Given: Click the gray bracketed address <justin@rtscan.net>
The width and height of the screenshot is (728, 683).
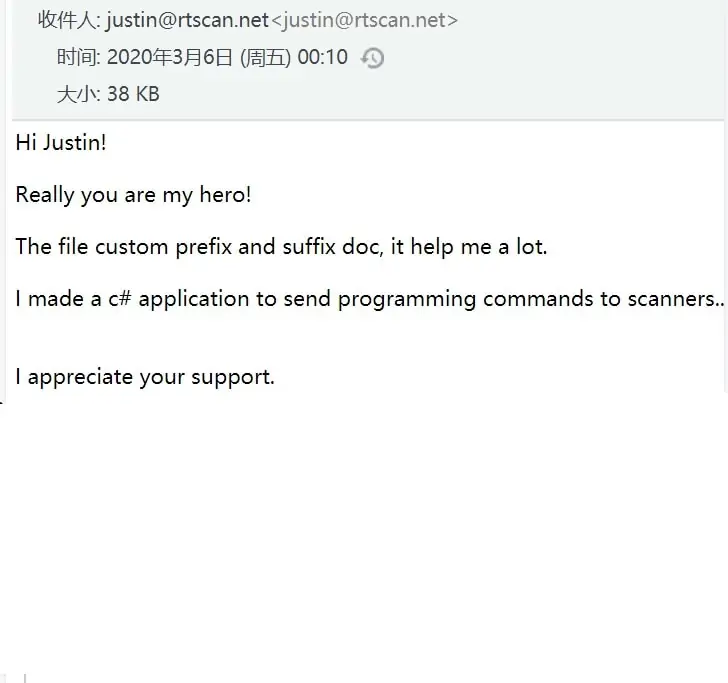Looking at the screenshot, I should tap(365, 19).
